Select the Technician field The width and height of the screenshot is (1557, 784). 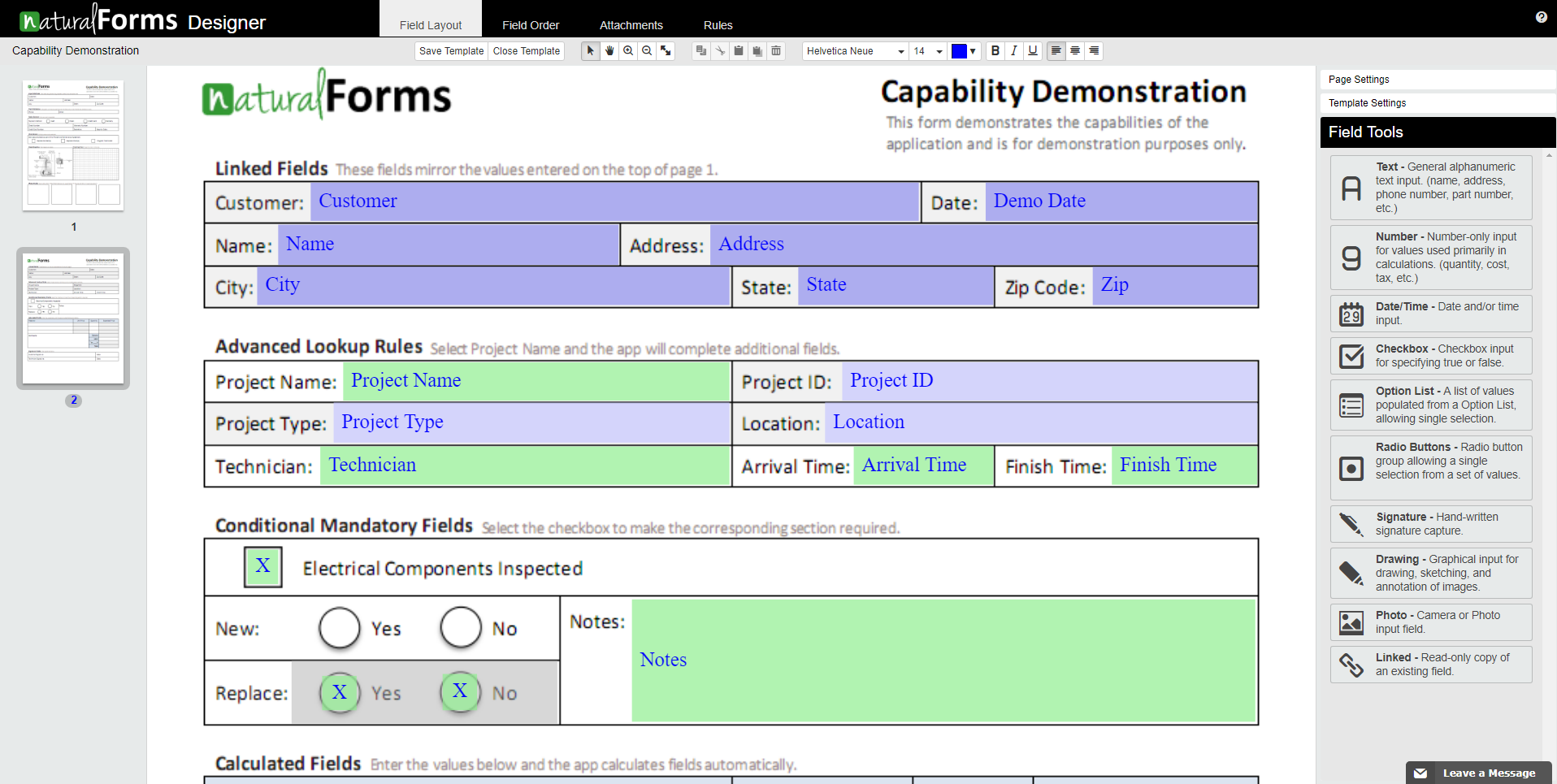(x=525, y=466)
